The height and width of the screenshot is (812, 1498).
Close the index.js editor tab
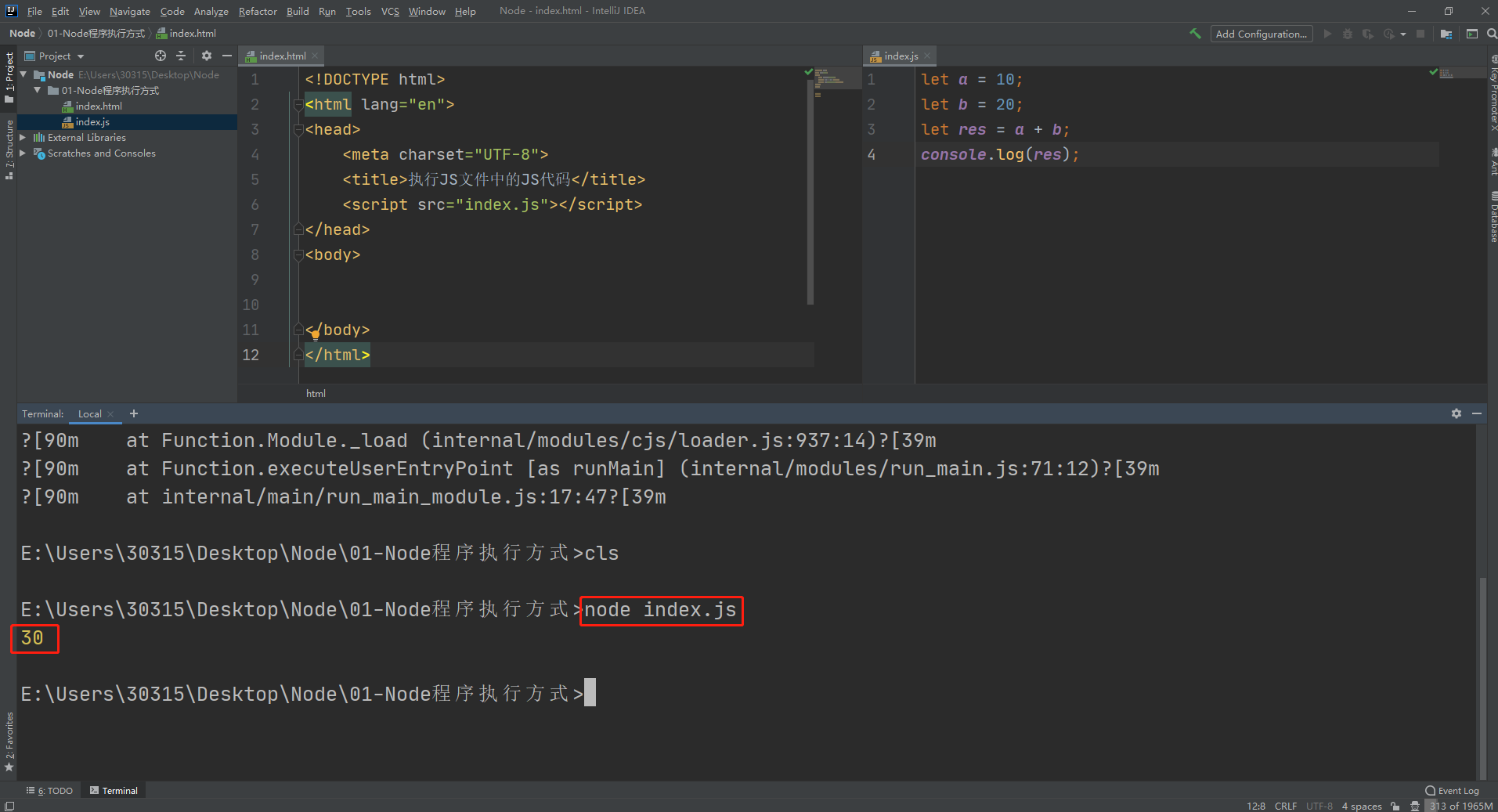pyautogui.click(x=927, y=56)
